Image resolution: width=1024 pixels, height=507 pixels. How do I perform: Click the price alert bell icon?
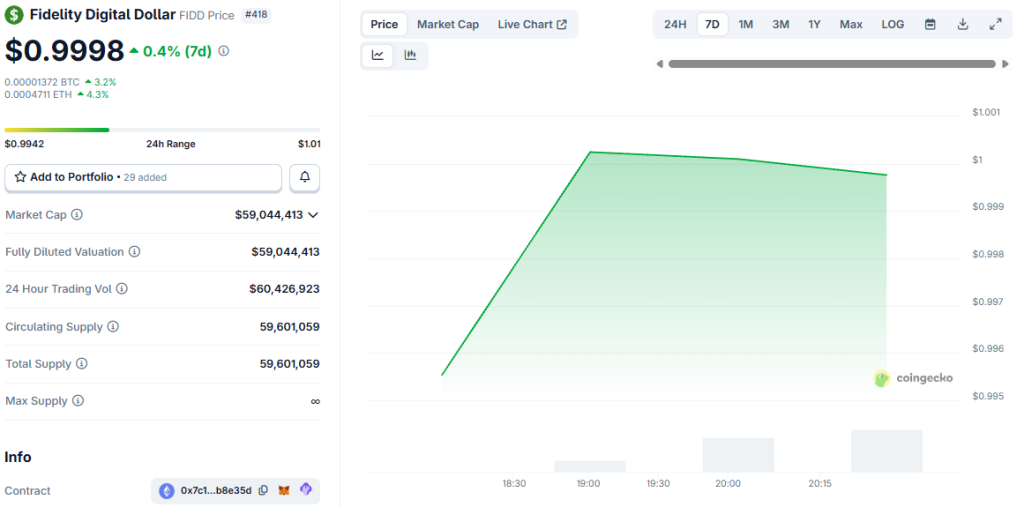point(305,177)
